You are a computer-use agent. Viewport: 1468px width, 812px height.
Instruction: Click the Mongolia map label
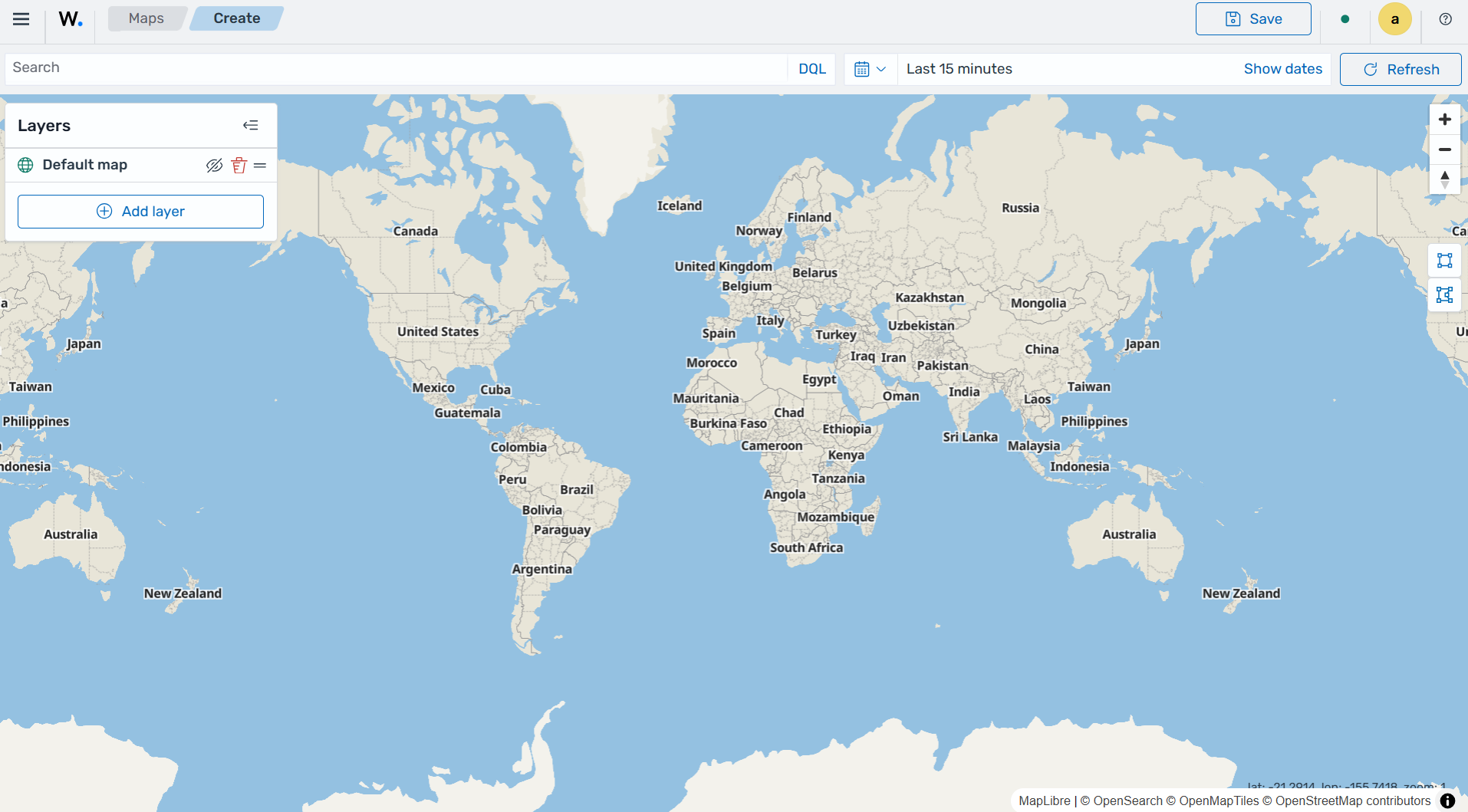click(x=1038, y=303)
